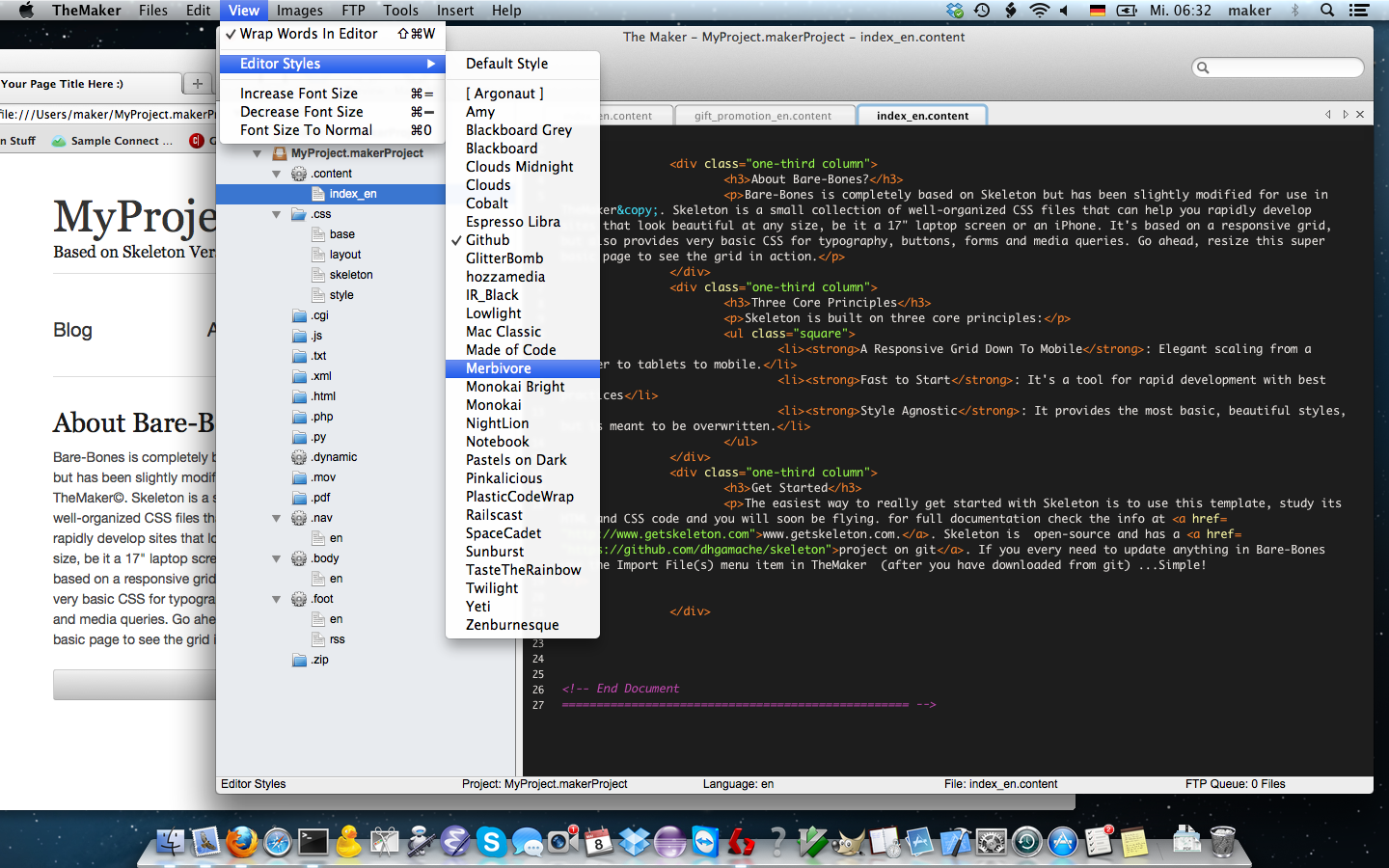Open Firefox from the dock
This screenshot has height=868, width=1389.
pyautogui.click(x=241, y=842)
